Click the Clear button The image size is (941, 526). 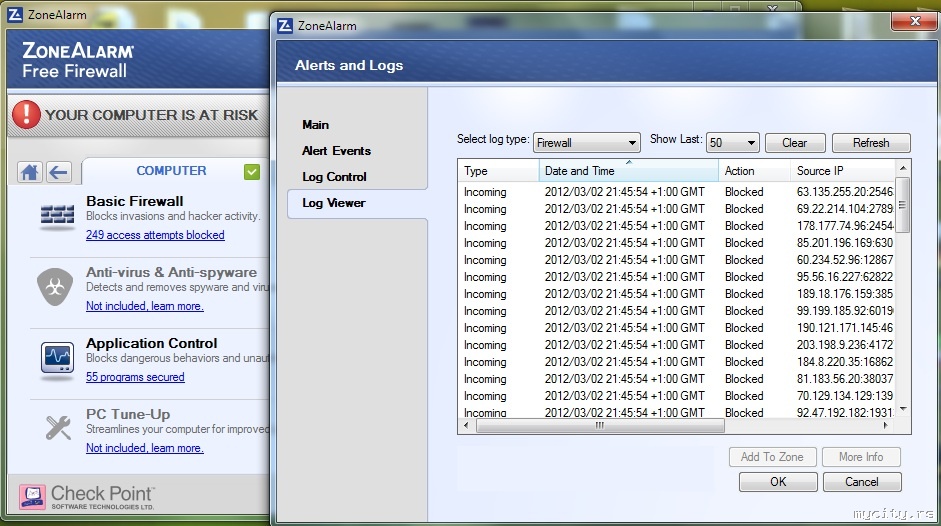tap(795, 143)
